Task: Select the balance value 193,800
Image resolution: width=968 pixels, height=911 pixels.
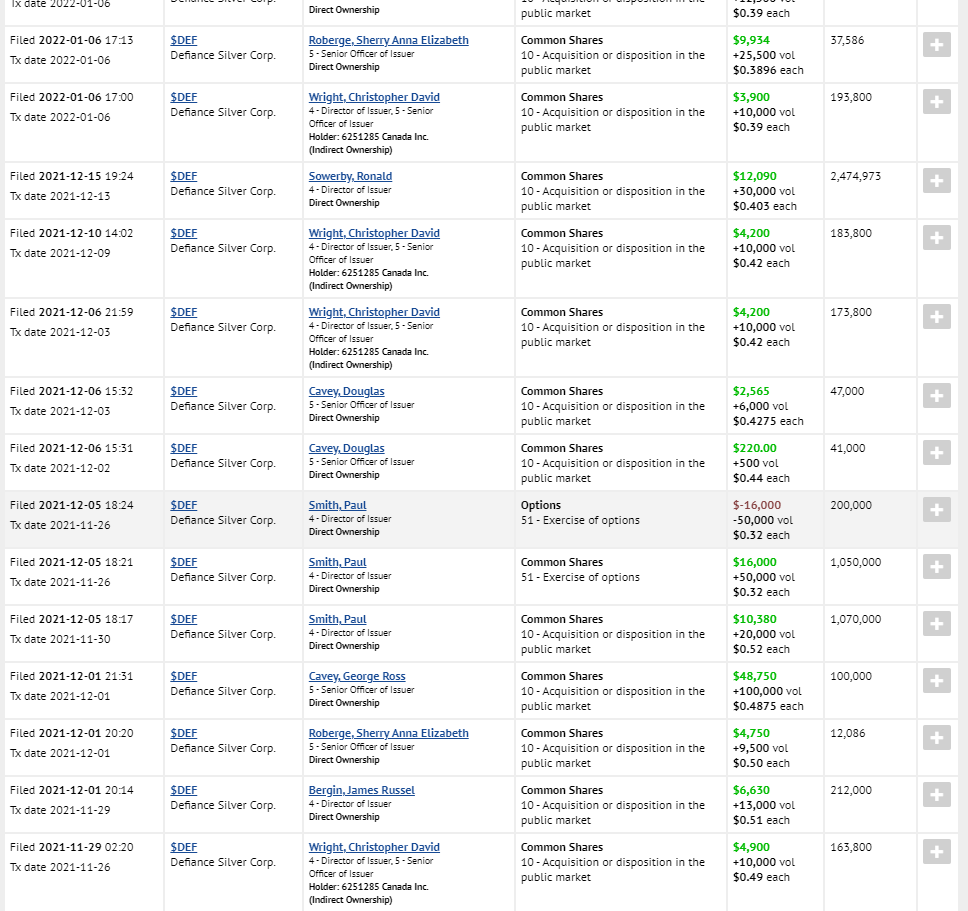Action: pos(851,97)
